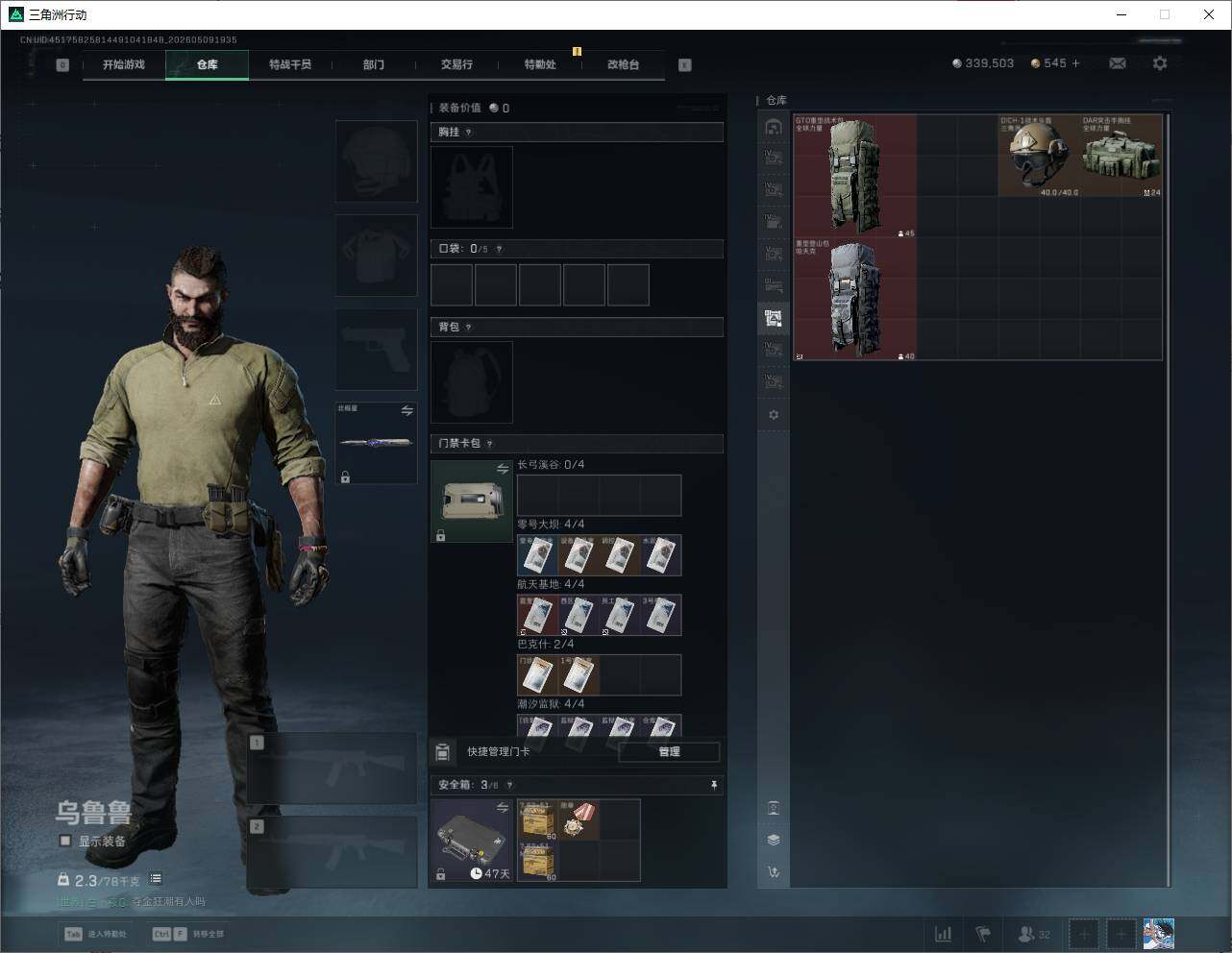The height and width of the screenshot is (953, 1232).
Task: Swap the keycard pouch via its arrows icon
Action: click(502, 469)
